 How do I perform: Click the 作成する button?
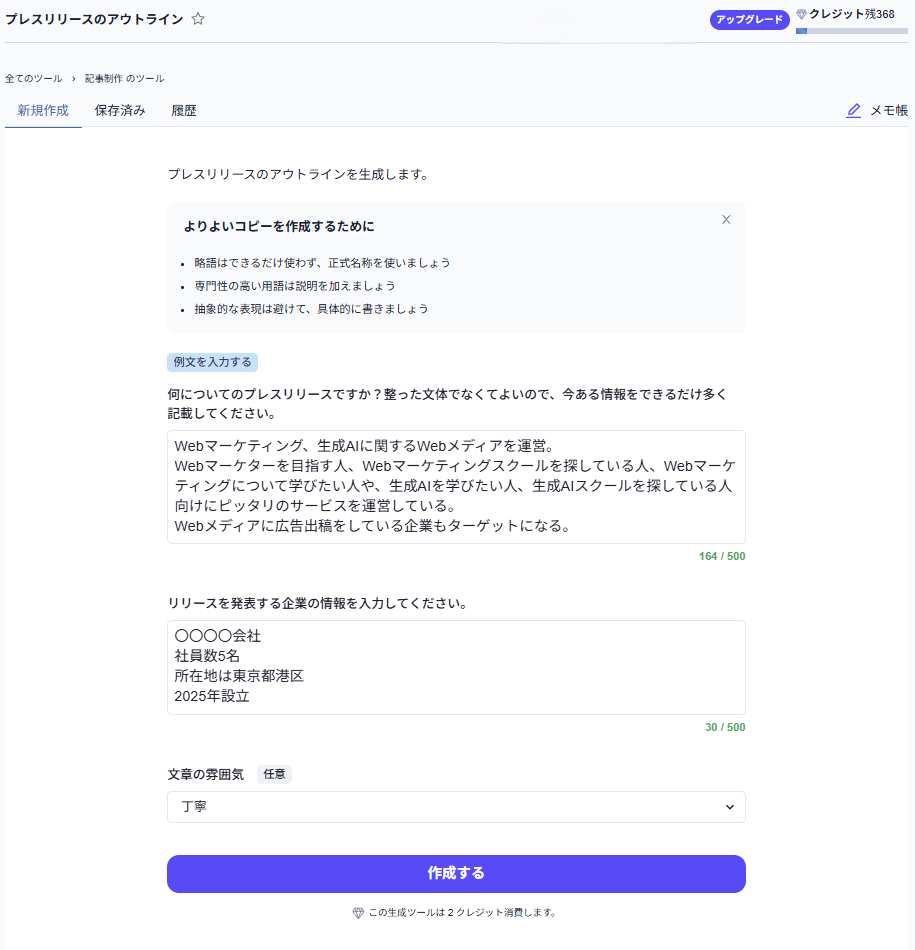coord(456,874)
